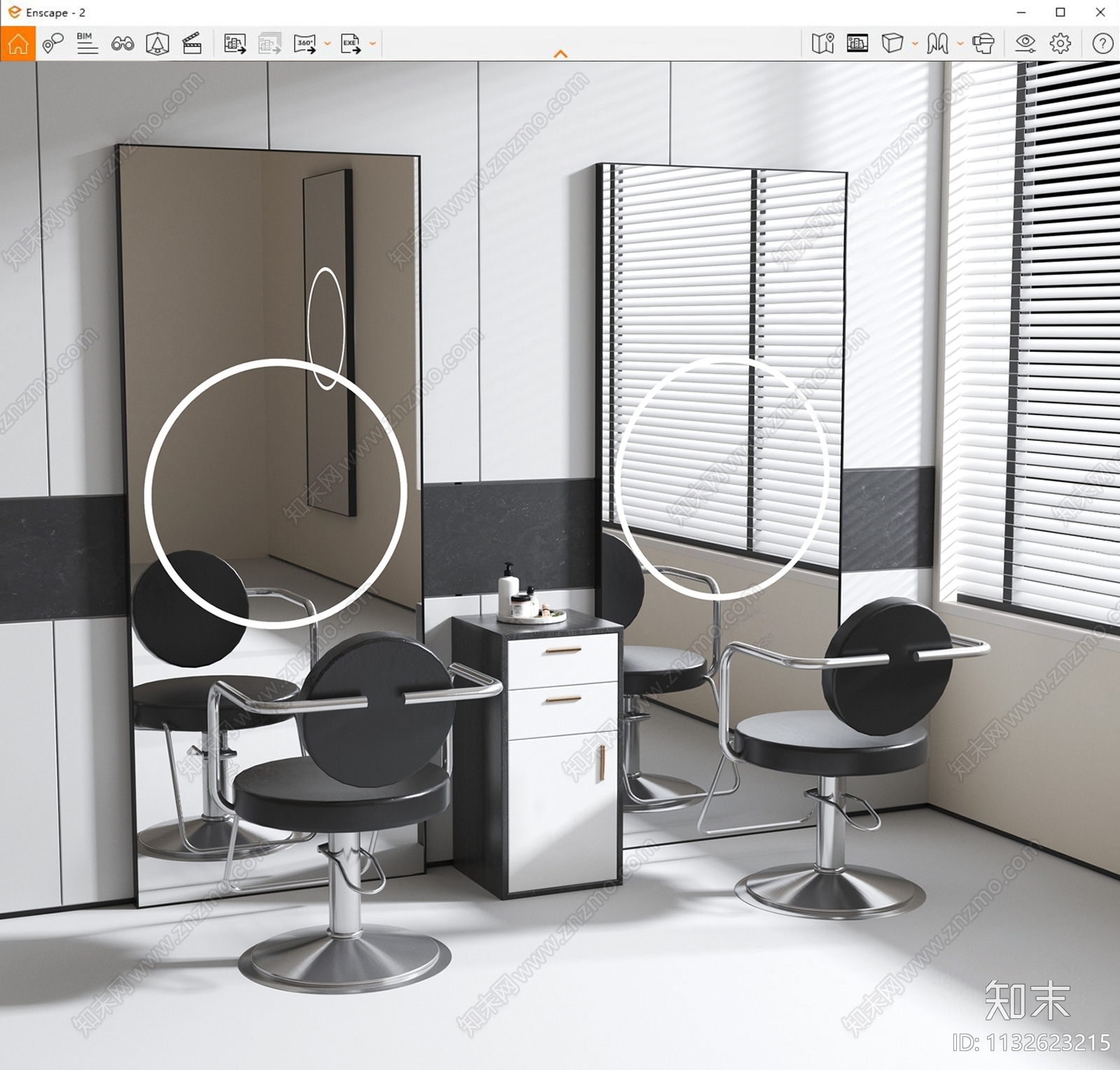Minimize the Enscape window
Image resolution: width=1120 pixels, height=1070 pixels.
tap(1021, 13)
